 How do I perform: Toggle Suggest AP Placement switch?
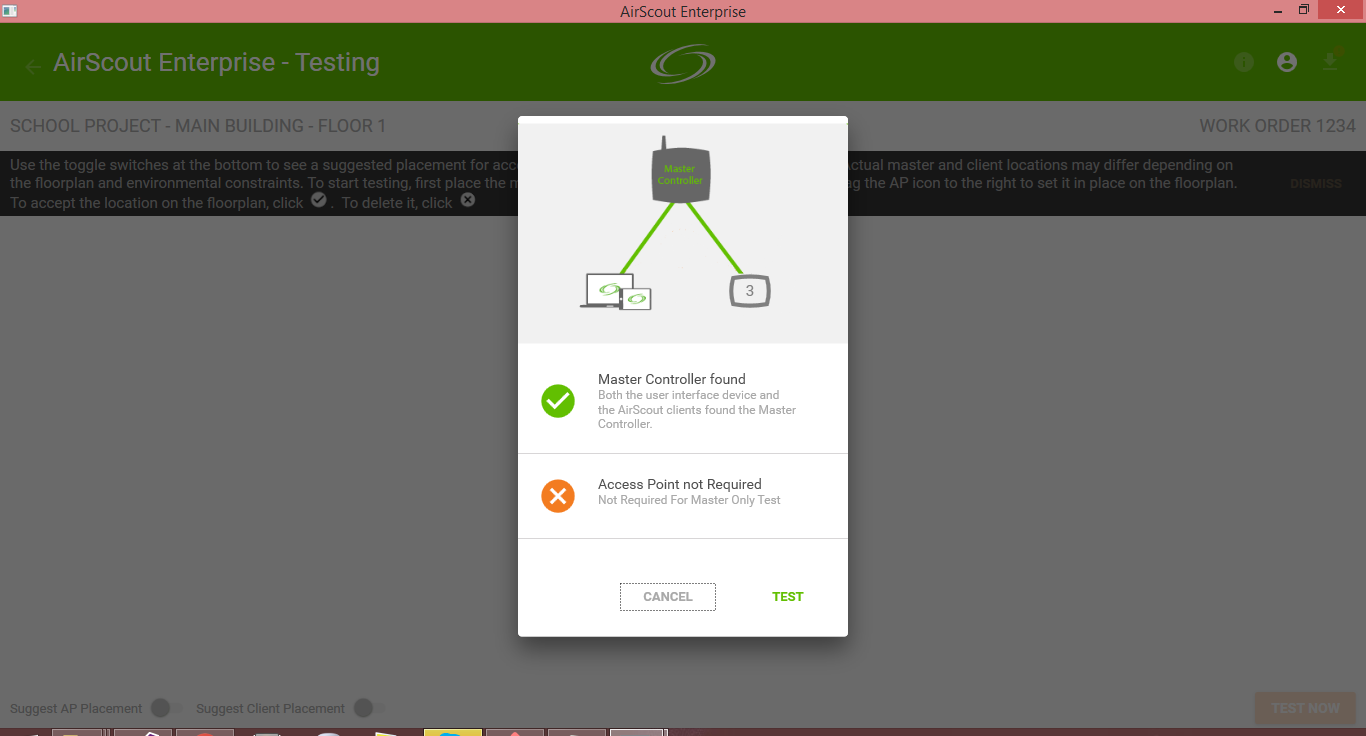click(x=166, y=708)
